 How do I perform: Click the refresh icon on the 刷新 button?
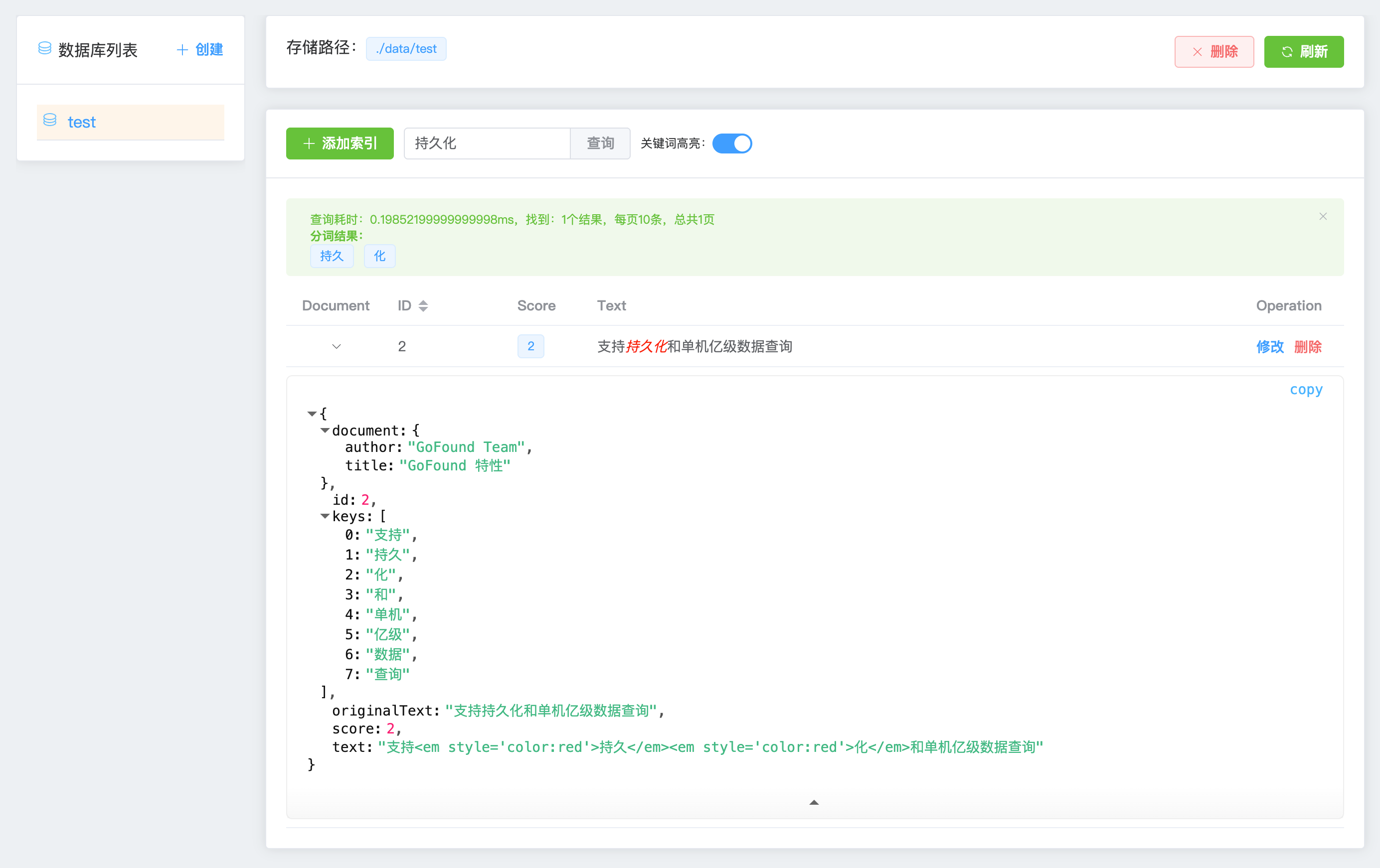[x=1287, y=51]
